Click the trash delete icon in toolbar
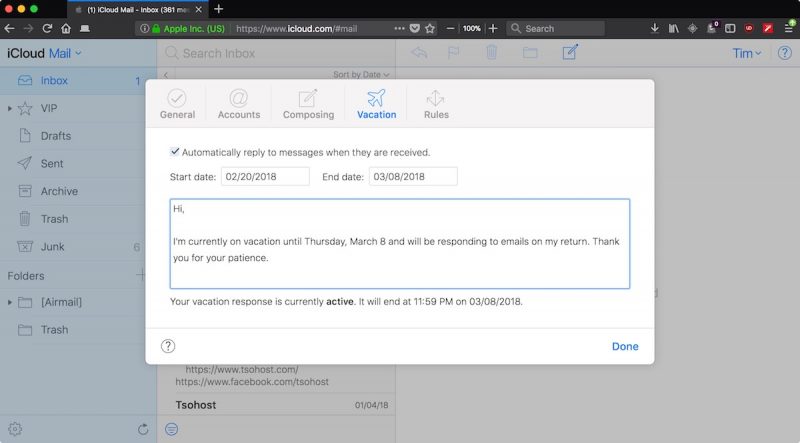 click(x=491, y=52)
